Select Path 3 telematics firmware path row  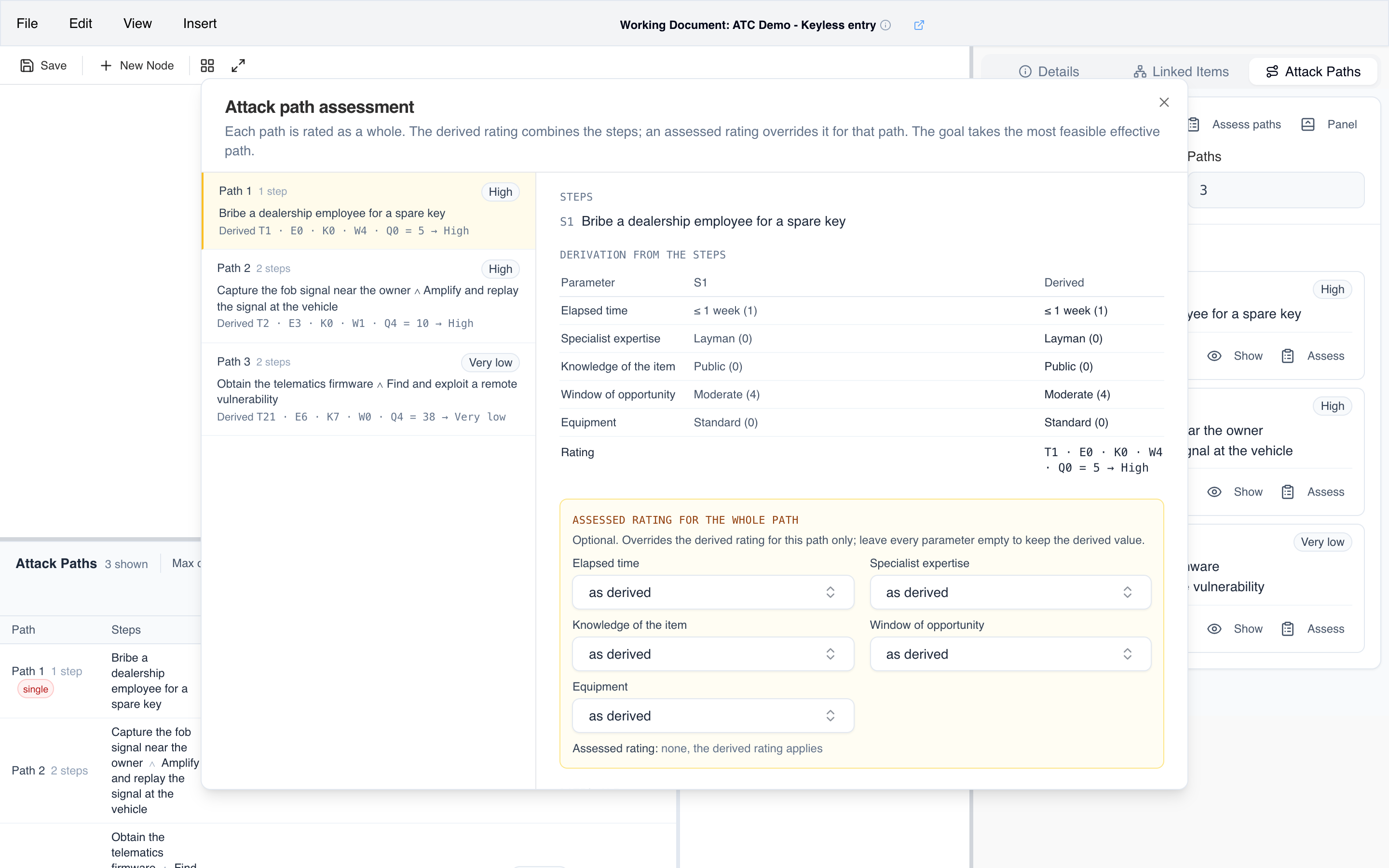(369, 390)
